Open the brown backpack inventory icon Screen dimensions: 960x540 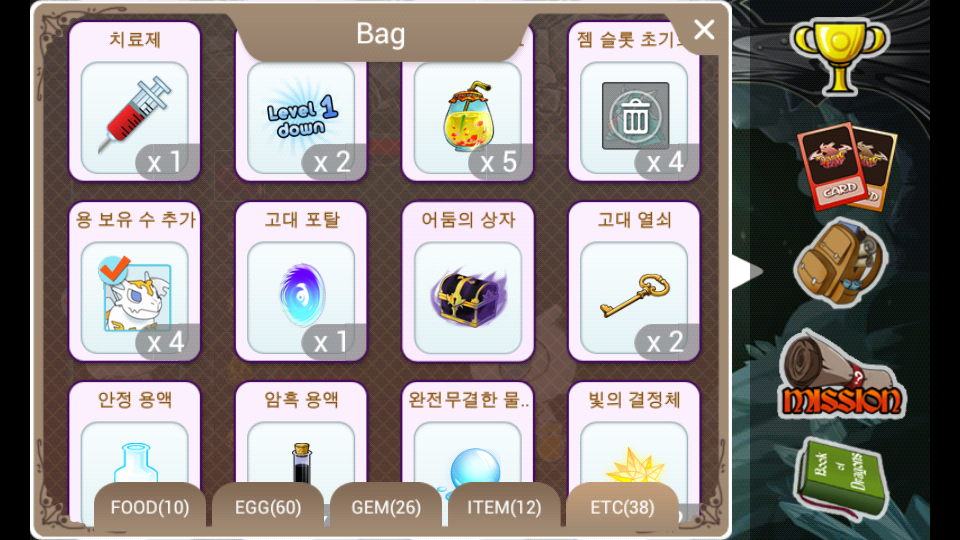point(840,262)
